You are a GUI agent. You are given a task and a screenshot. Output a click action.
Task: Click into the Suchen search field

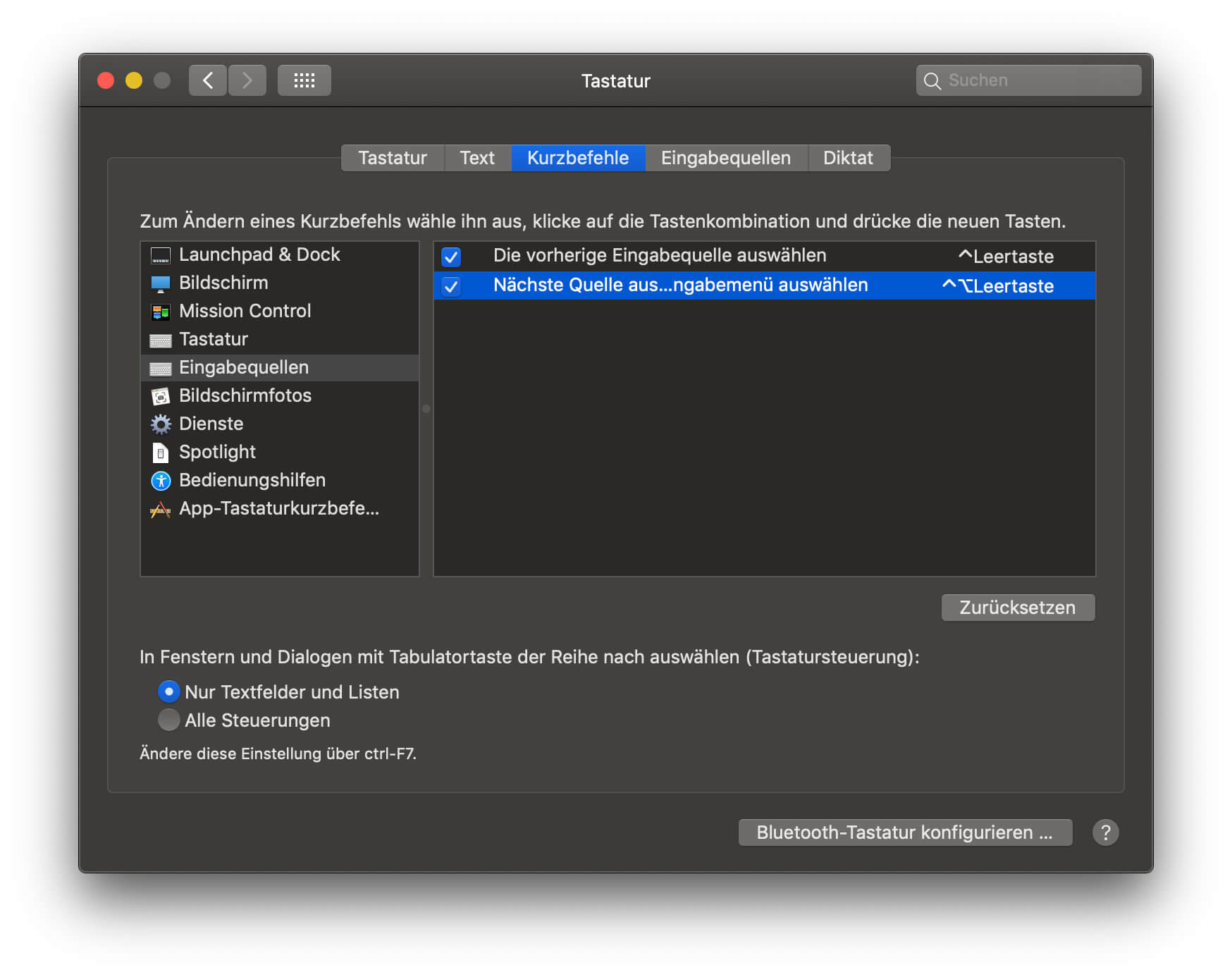click(x=1028, y=80)
